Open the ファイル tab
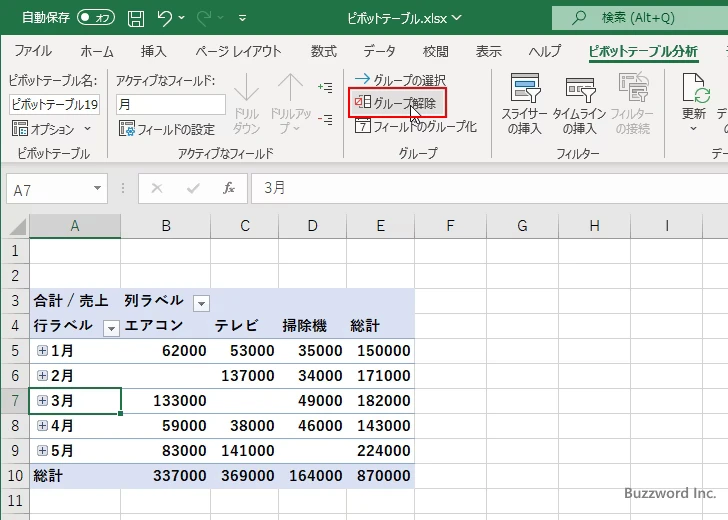The height and width of the screenshot is (520, 728). tap(33, 51)
